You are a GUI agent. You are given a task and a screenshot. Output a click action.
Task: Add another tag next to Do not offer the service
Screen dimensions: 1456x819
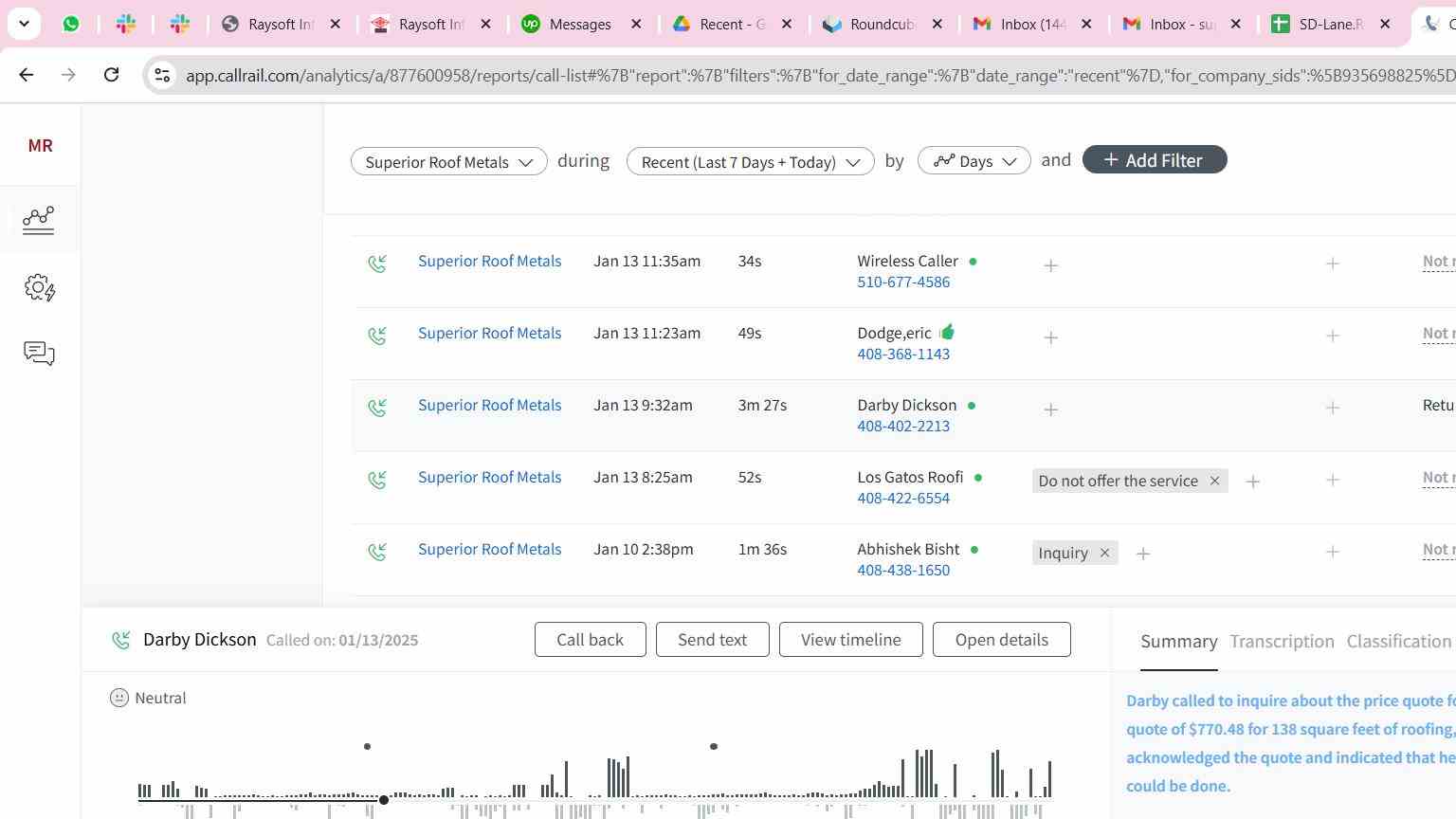coord(1252,482)
